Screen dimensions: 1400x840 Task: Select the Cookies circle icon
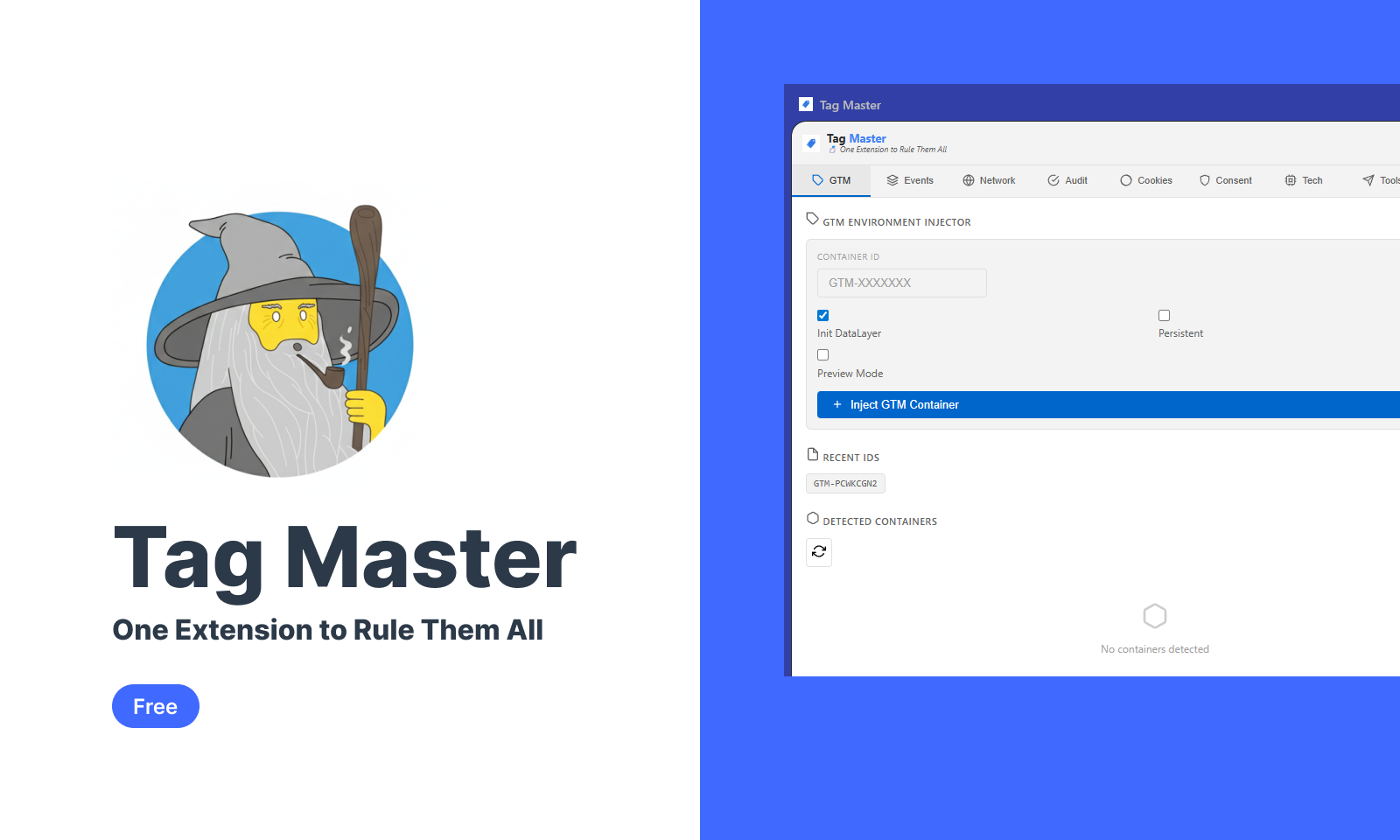point(1124,180)
